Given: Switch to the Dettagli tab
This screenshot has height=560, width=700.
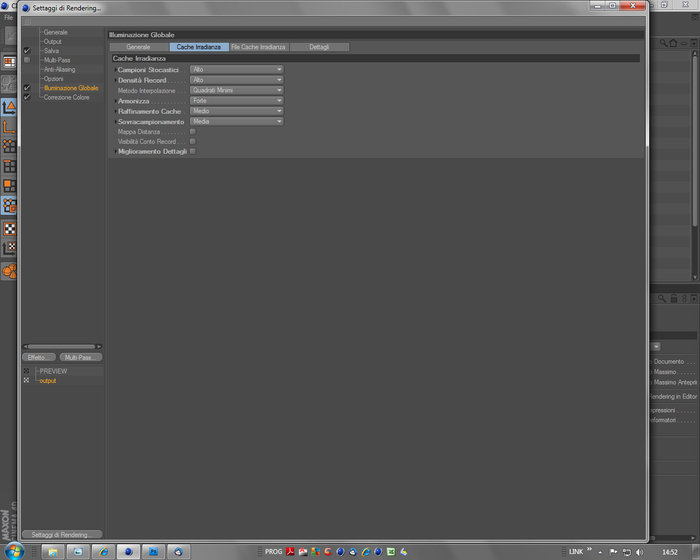Looking at the screenshot, I should (319, 47).
